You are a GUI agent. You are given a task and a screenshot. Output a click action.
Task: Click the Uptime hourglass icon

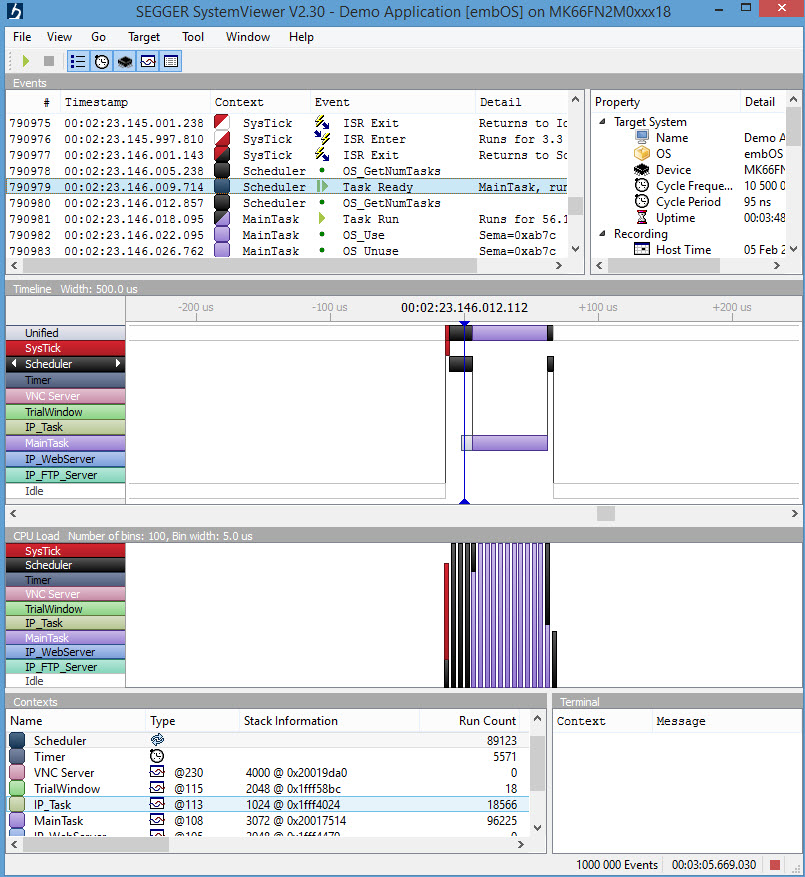642,218
